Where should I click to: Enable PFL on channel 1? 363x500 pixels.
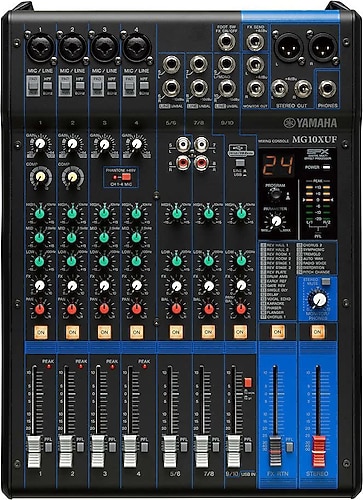click(x=49, y=447)
